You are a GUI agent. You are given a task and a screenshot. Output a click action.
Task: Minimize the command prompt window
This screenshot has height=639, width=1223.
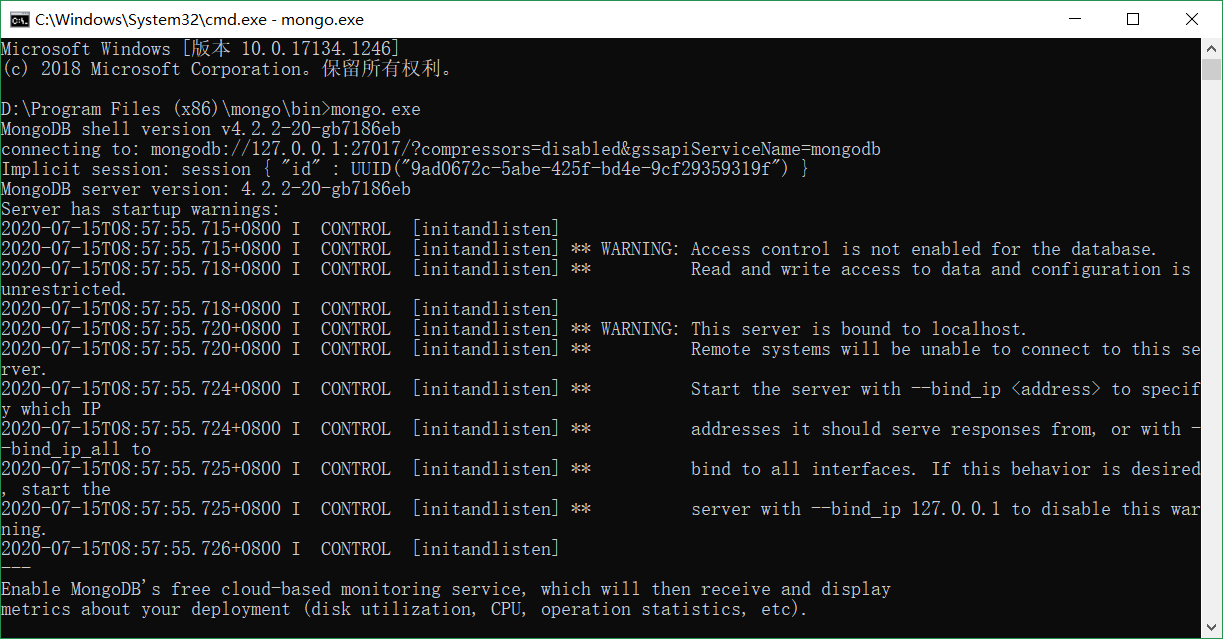pos(1075,18)
